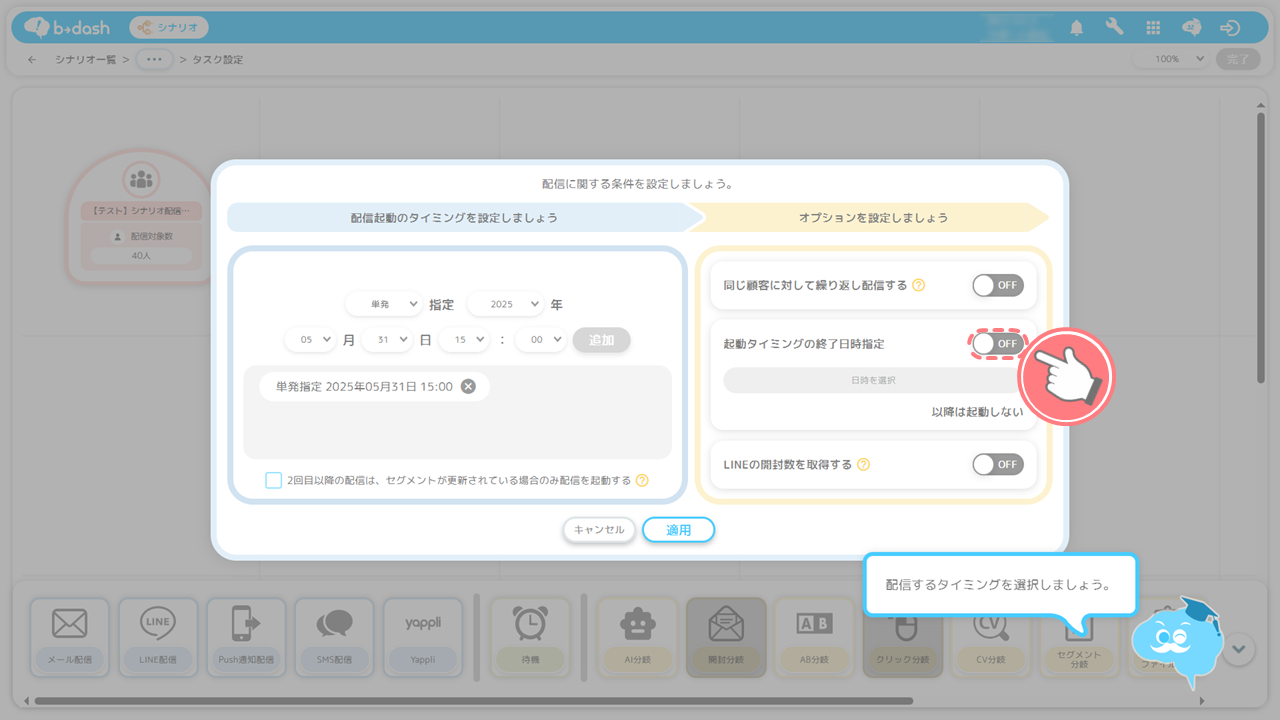This screenshot has width=1280, height=720.
Task: Click the 40人 count on segment node
Action: [141, 256]
